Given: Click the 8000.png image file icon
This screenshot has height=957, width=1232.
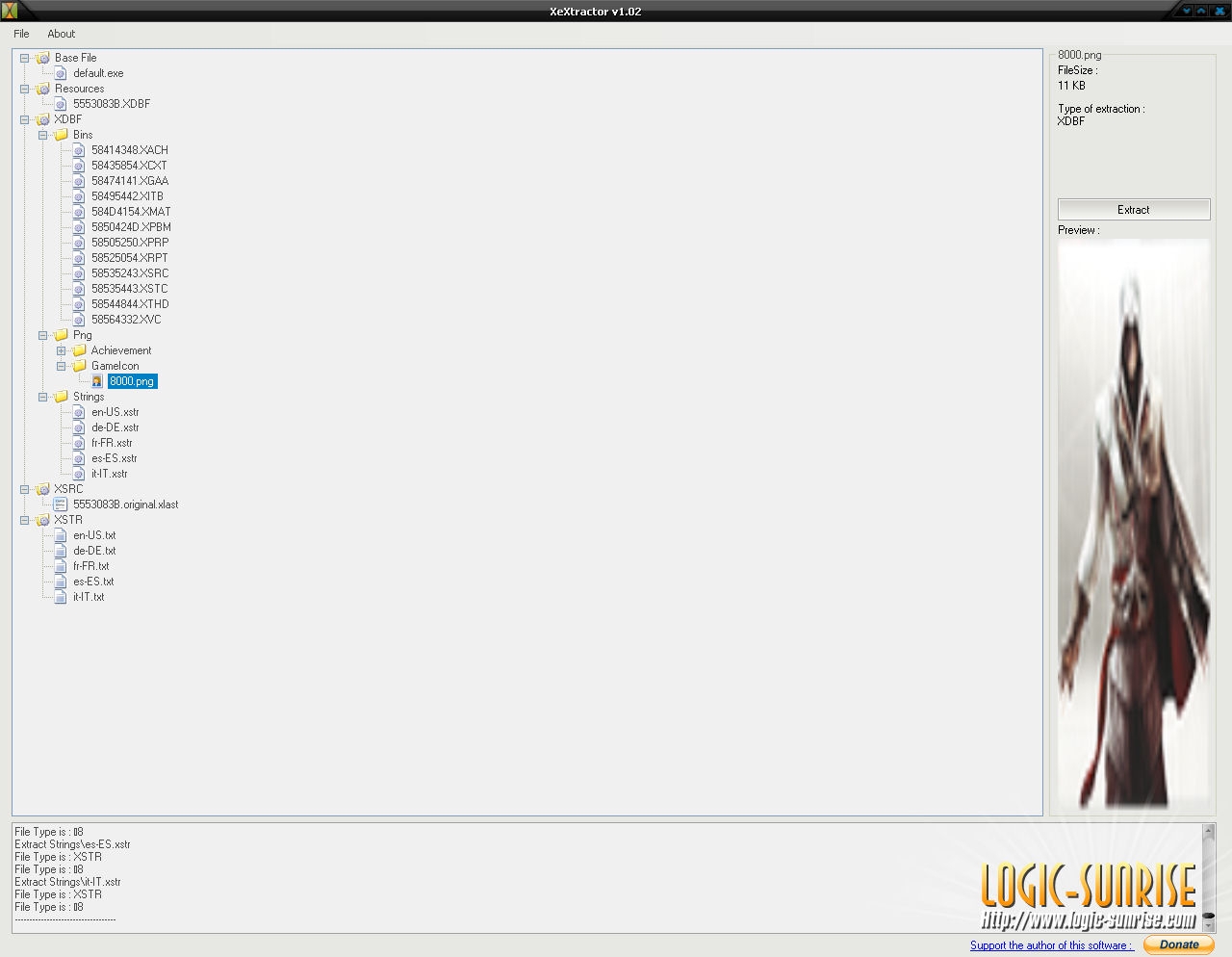Looking at the screenshot, I should click(x=97, y=381).
